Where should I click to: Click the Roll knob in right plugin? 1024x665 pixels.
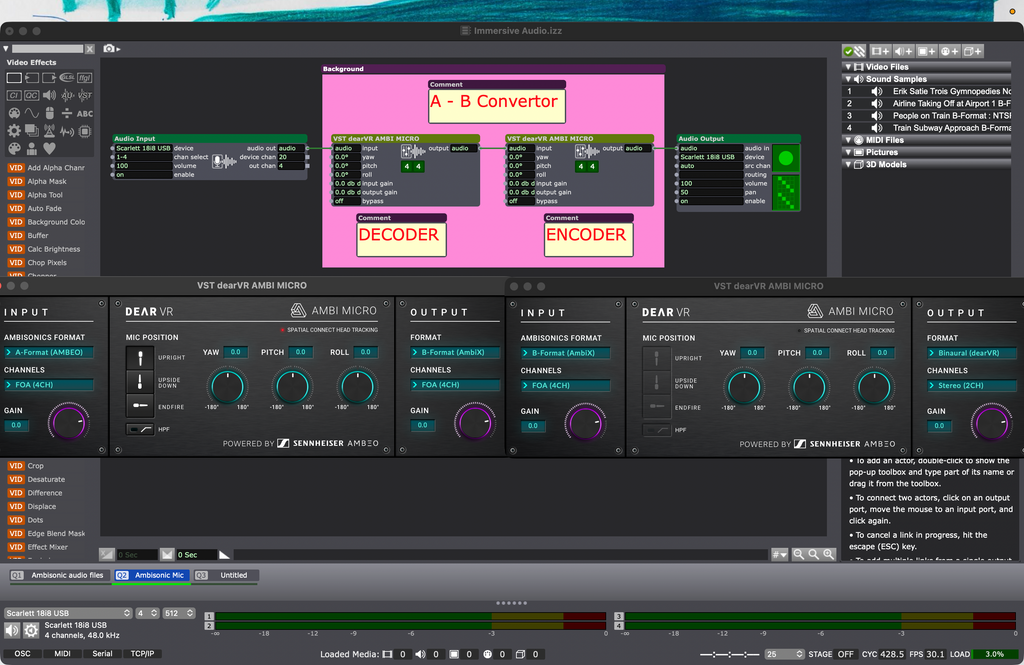click(874, 387)
